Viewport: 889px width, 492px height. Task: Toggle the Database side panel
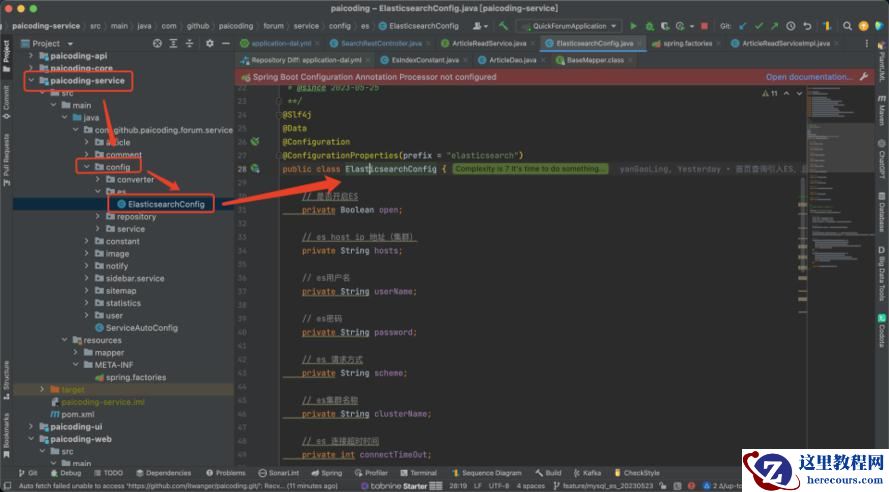click(x=882, y=213)
